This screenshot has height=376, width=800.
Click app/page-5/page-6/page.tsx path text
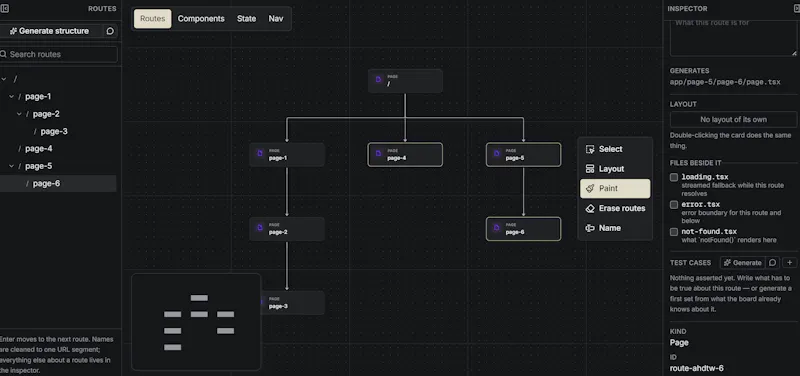pyautogui.click(x=725, y=82)
